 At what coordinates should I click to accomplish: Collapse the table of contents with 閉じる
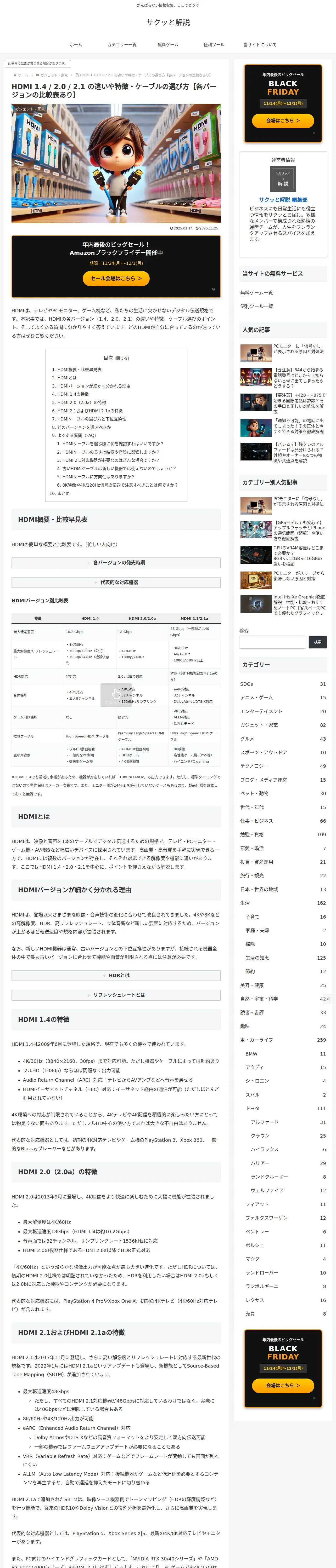click(122, 358)
